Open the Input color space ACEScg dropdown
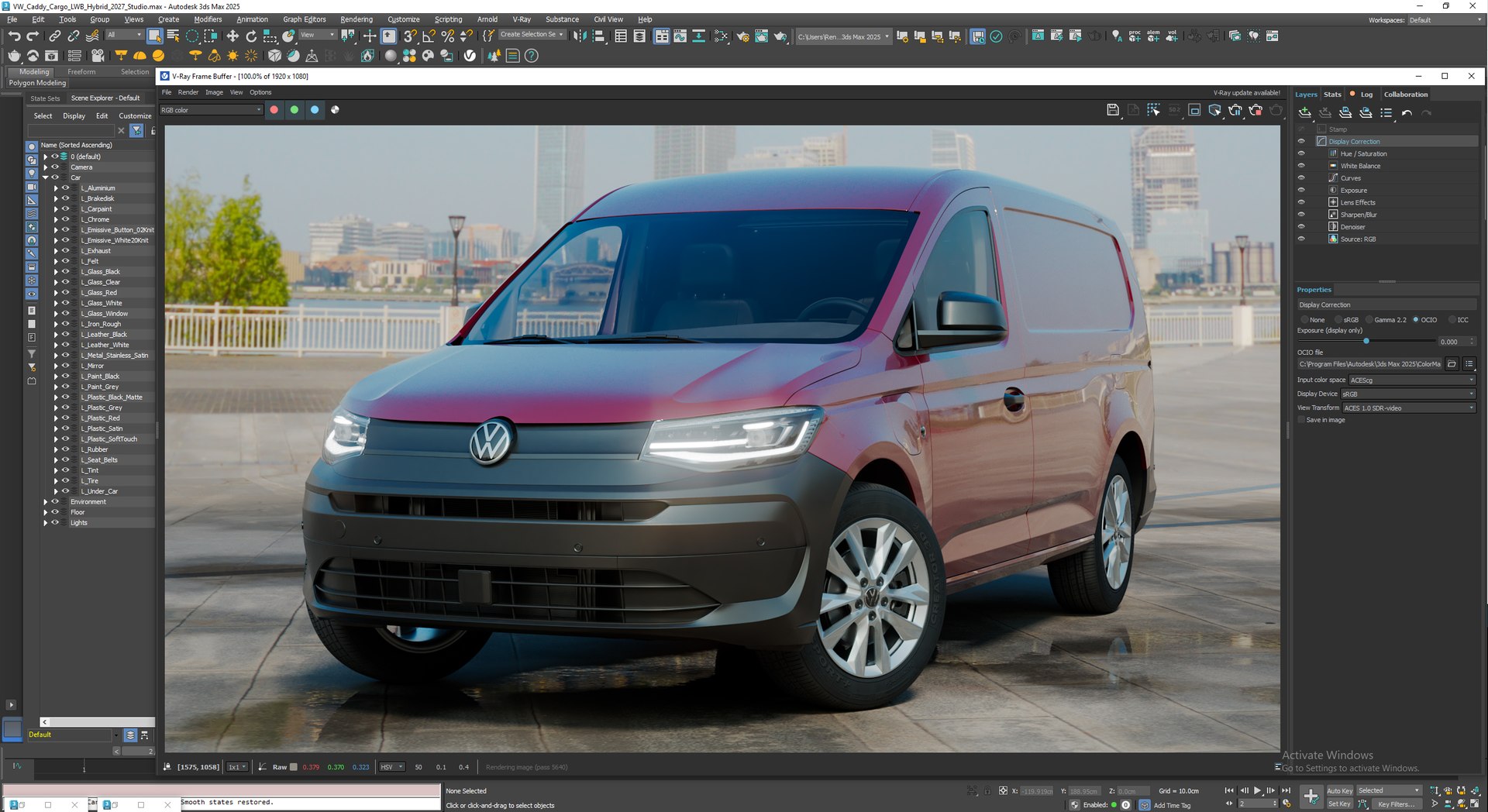 point(1411,380)
